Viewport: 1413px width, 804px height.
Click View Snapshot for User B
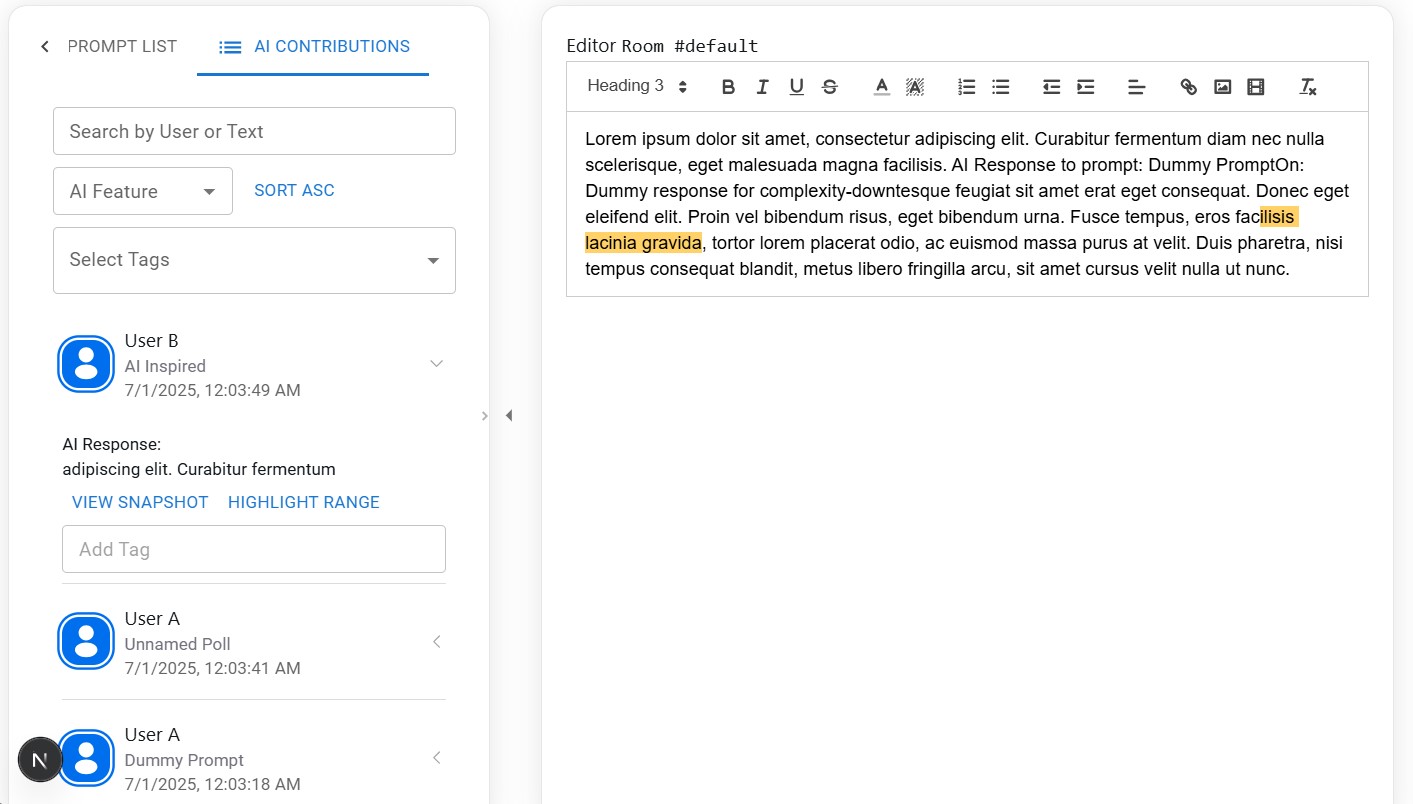click(x=140, y=502)
